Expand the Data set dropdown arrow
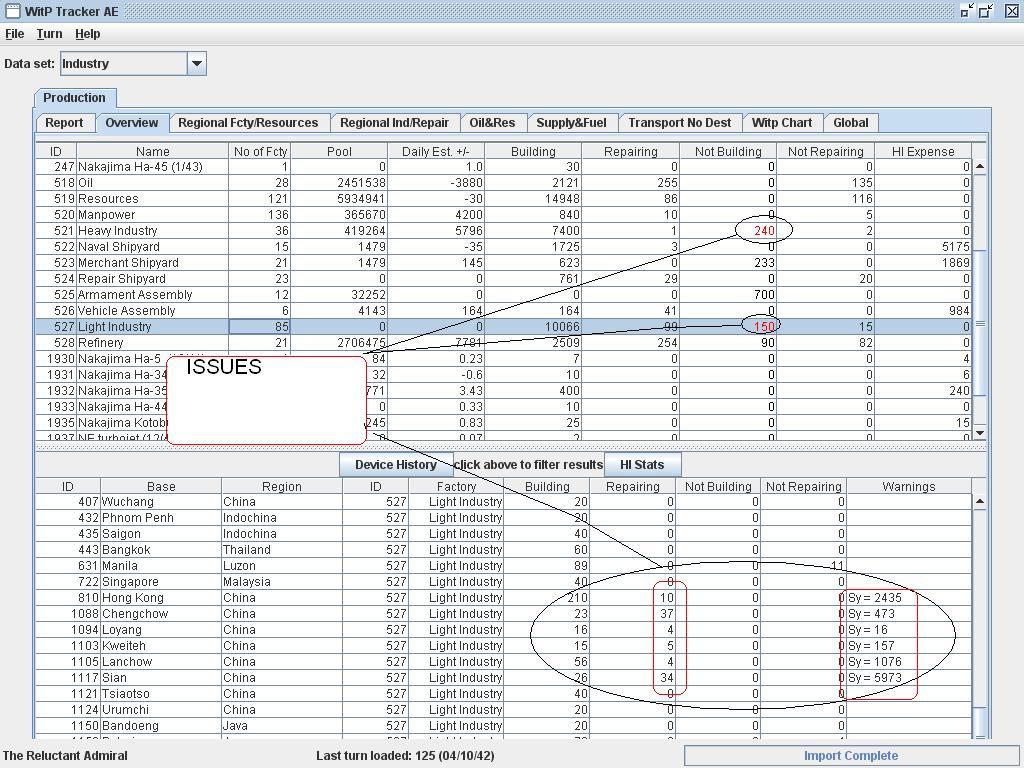Screen dimensions: 1024x768 [197, 64]
